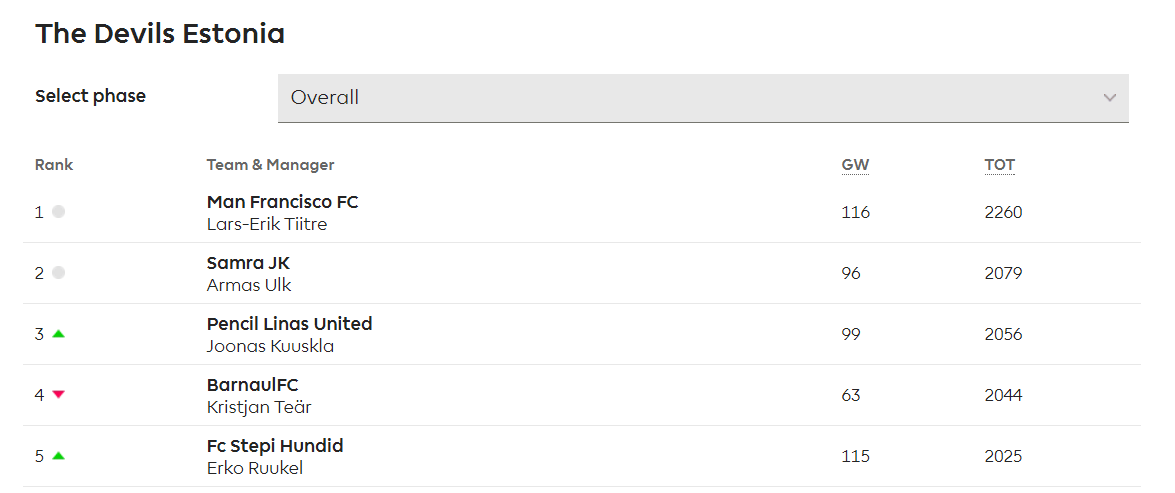Click manager name Erko Ruukel

[255, 468]
